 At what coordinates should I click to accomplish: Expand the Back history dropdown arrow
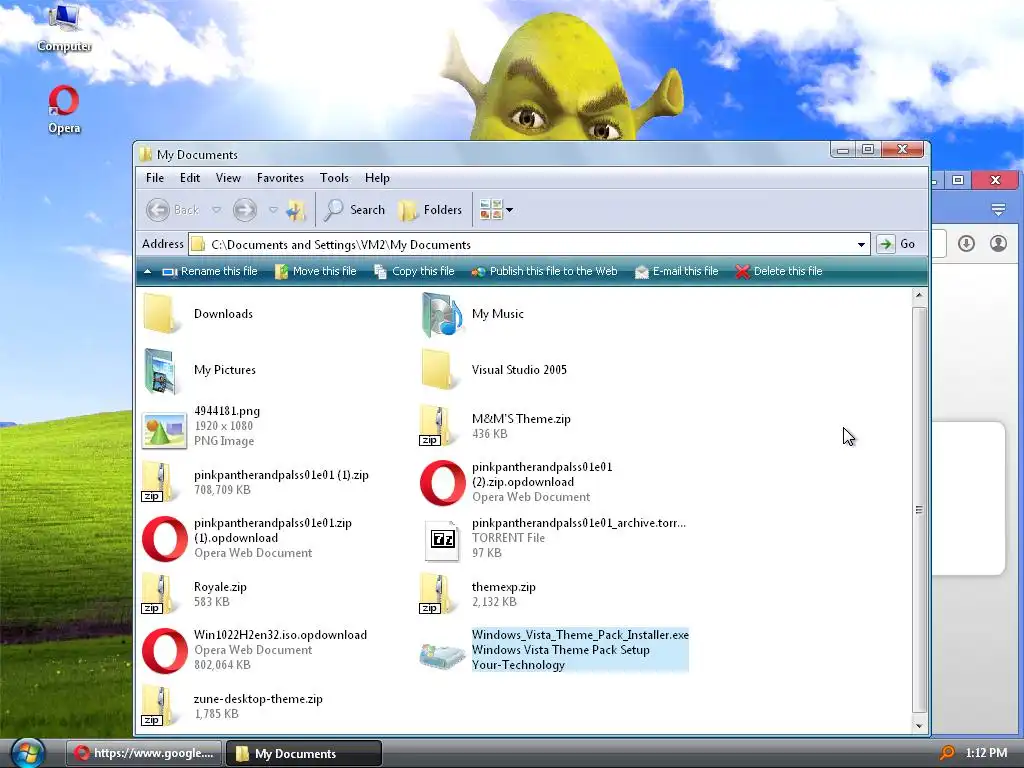coord(216,210)
